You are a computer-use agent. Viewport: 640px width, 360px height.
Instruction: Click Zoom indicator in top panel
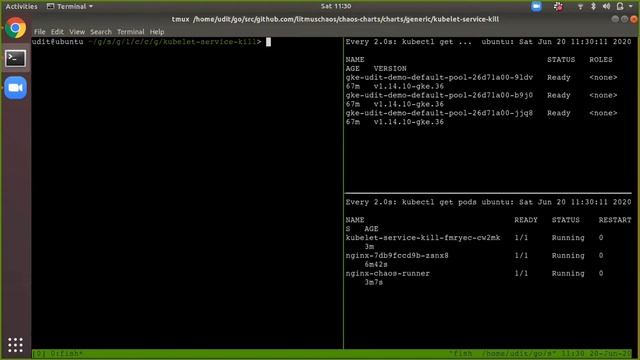point(536,6)
